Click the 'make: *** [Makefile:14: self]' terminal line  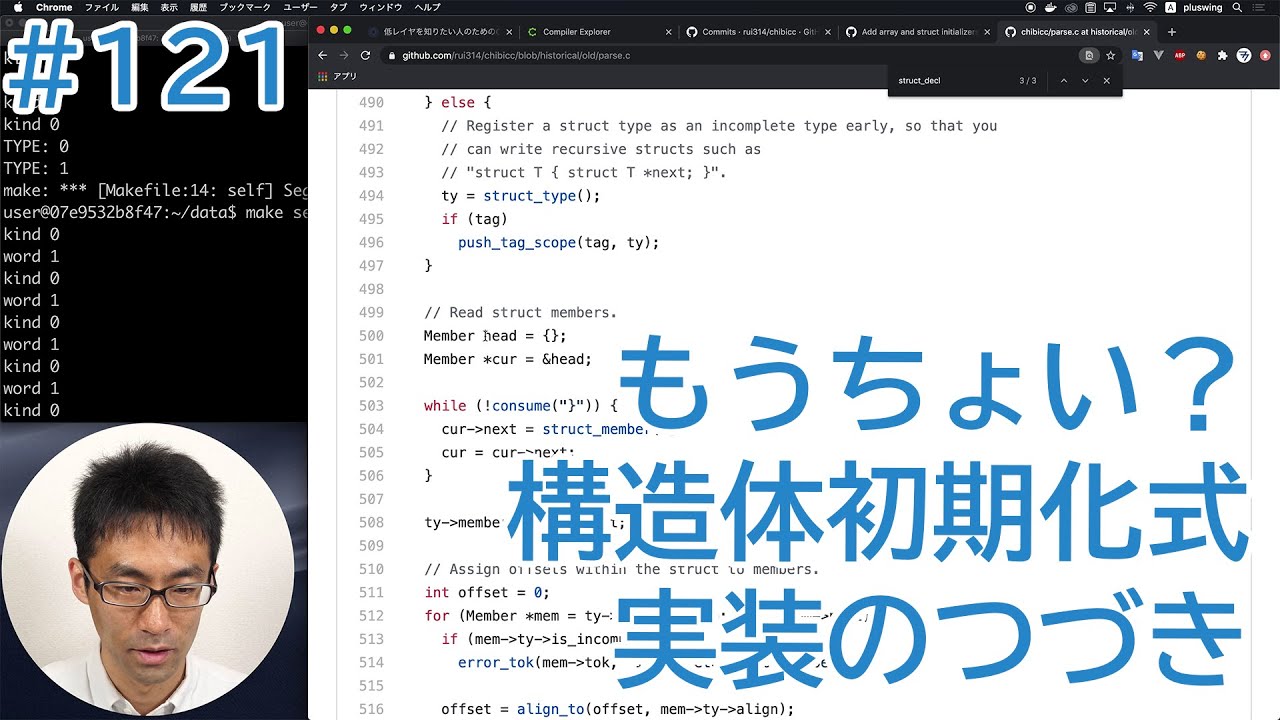[x=155, y=190]
